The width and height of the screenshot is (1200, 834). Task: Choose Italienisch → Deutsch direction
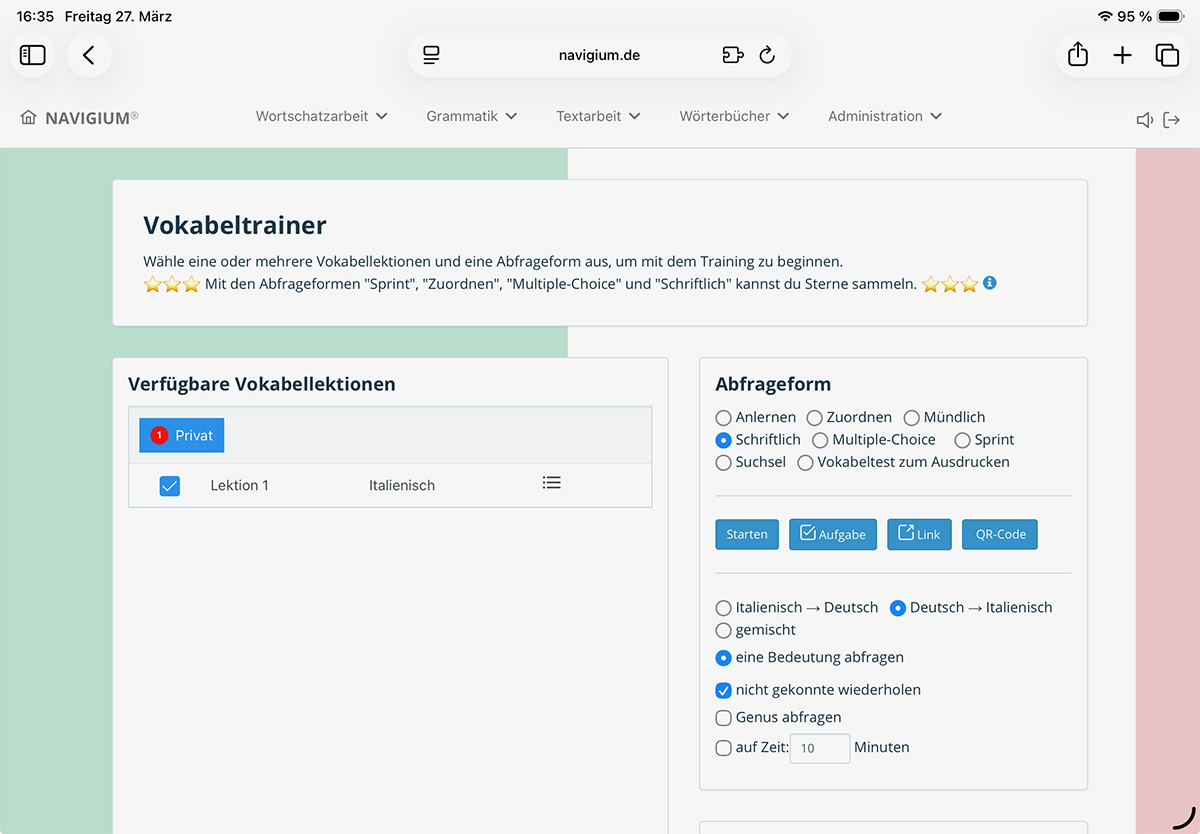click(724, 608)
